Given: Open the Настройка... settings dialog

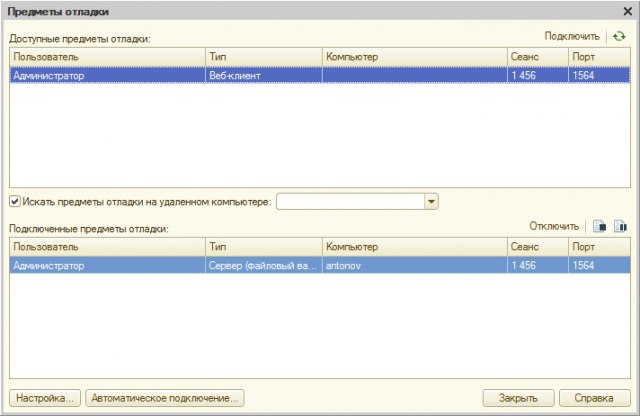Looking at the screenshot, I should click(x=45, y=398).
